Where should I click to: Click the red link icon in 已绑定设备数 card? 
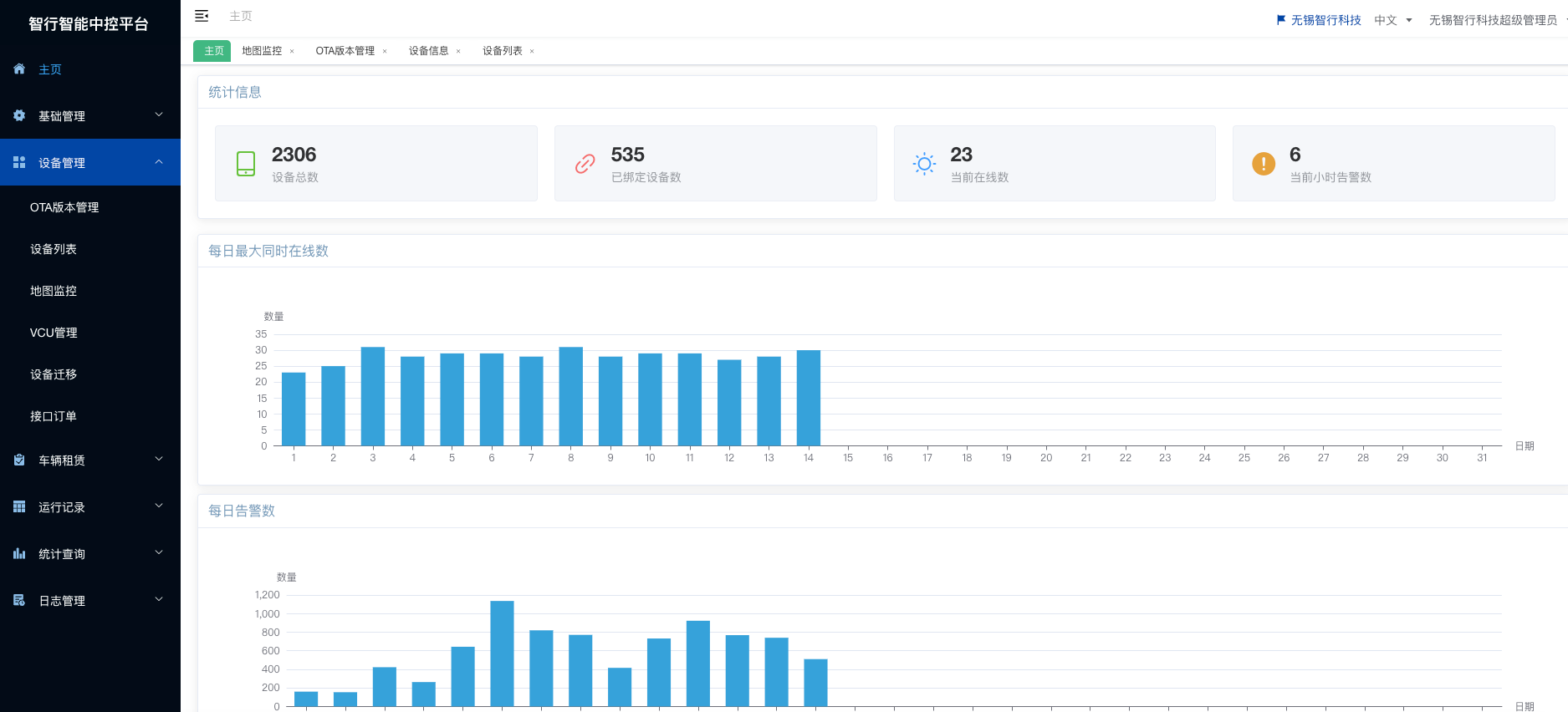point(585,164)
